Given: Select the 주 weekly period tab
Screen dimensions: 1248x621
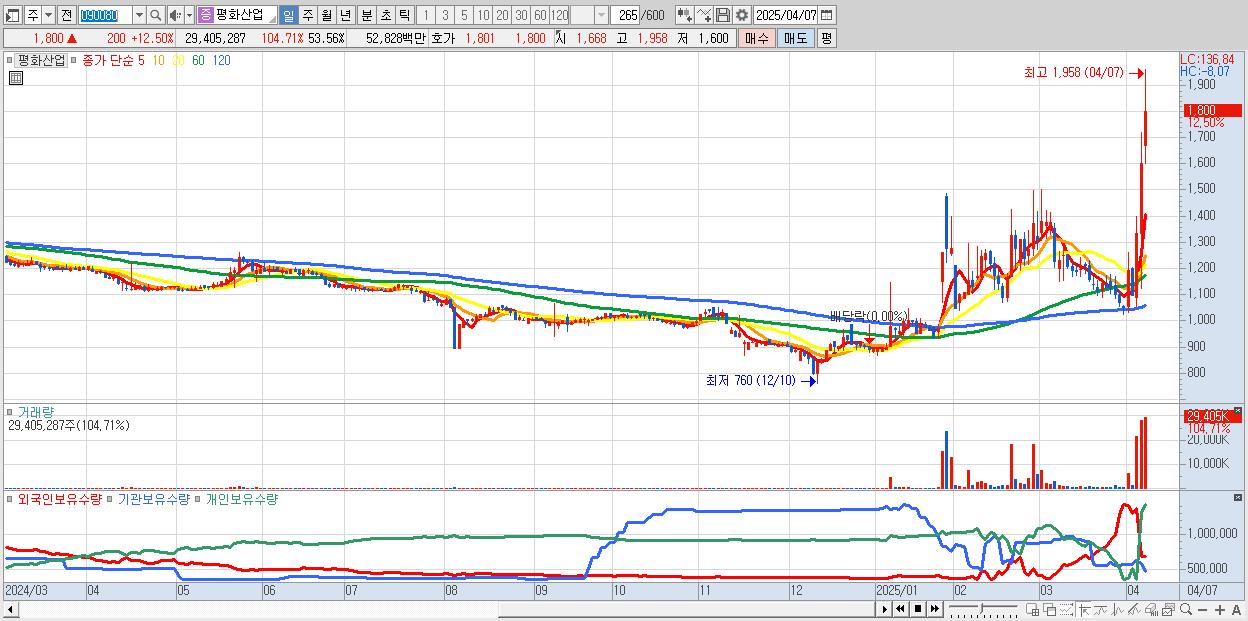Looking at the screenshot, I should click(307, 15).
